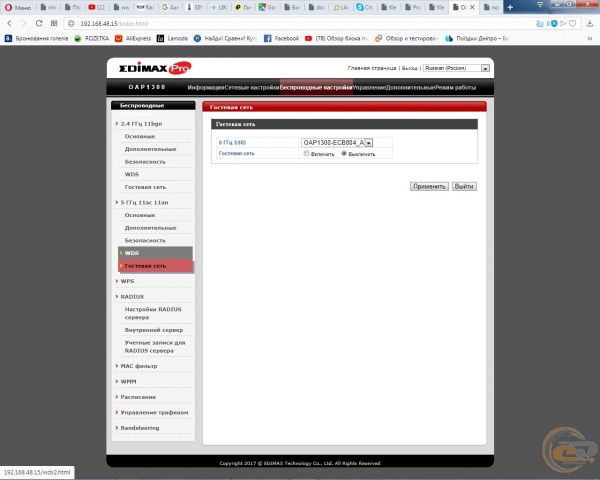Screen dimensions: 600x480
Task: Click the ROZETKA bookmark
Action: (x=92, y=38)
